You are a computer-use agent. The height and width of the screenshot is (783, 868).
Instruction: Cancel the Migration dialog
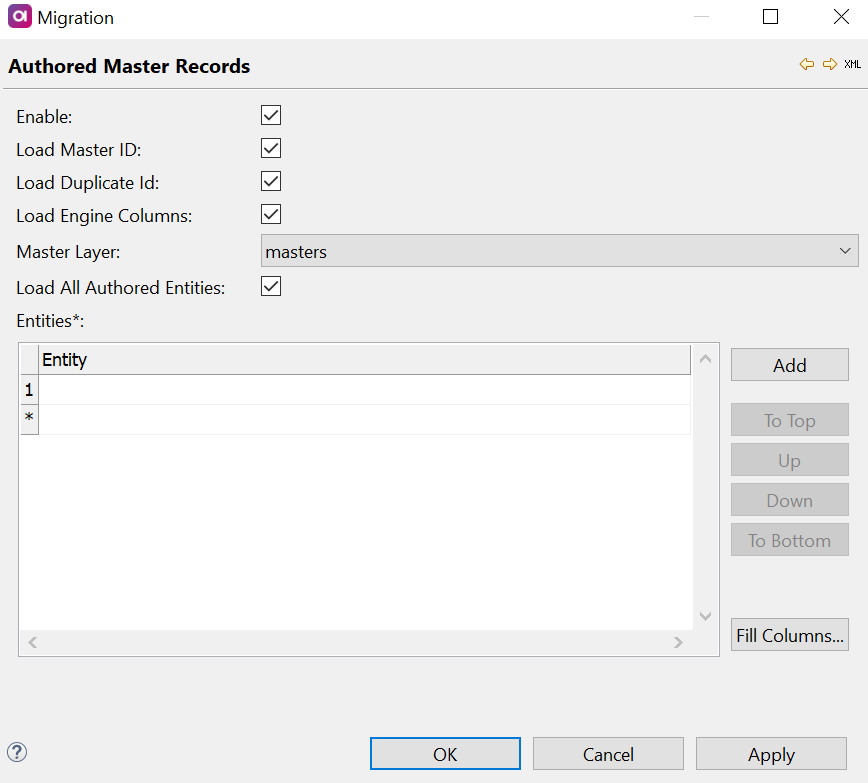click(x=608, y=753)
